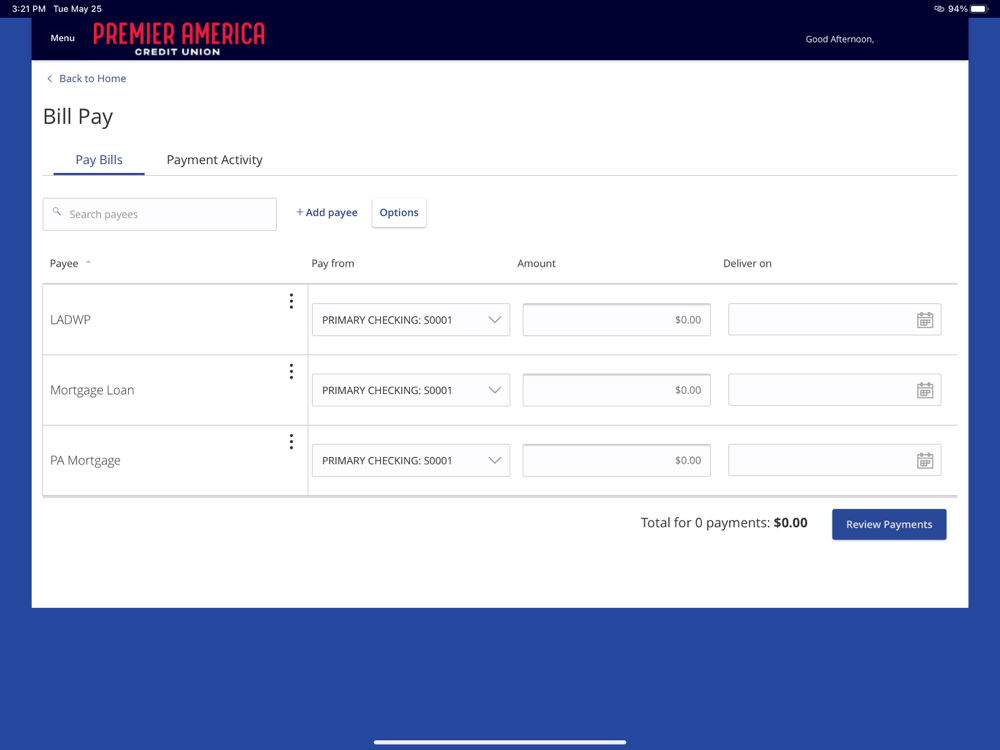The height and width of the screenshot is (750, 1000).
Task: Open the three-dot menu for PA Mortgage
Action: point(291,441)
